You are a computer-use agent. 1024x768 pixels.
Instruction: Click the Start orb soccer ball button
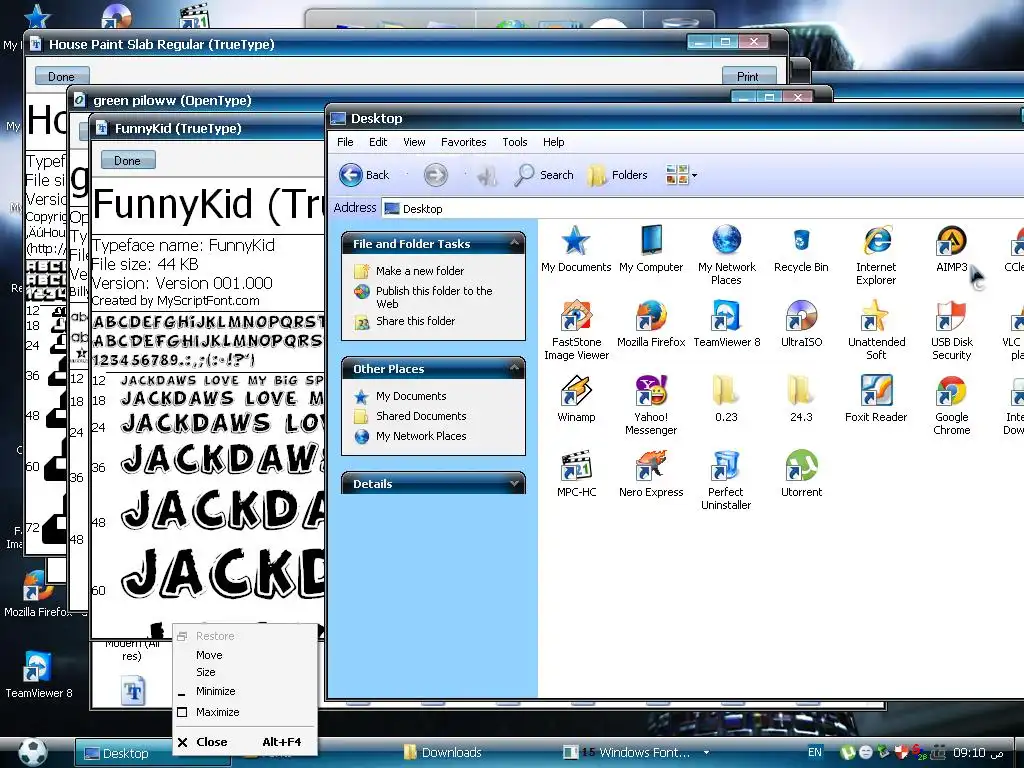32,752
